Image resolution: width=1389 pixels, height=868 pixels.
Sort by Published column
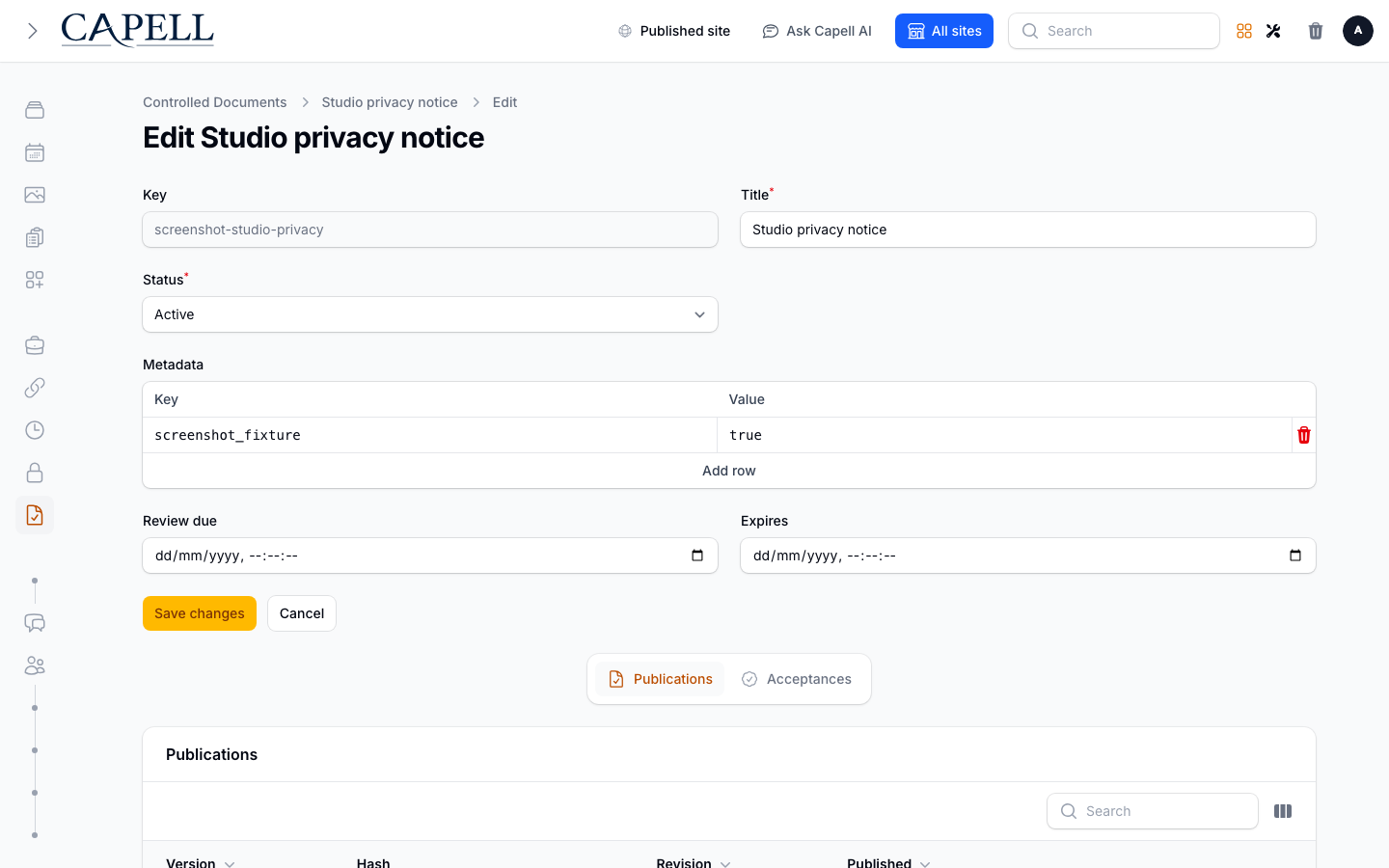coord(888,863)
